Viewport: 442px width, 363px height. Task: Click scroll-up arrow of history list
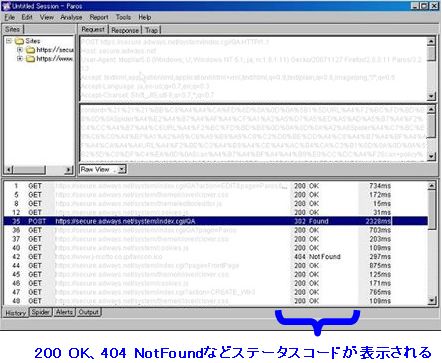pyautogui.click(x=432, y=186)
